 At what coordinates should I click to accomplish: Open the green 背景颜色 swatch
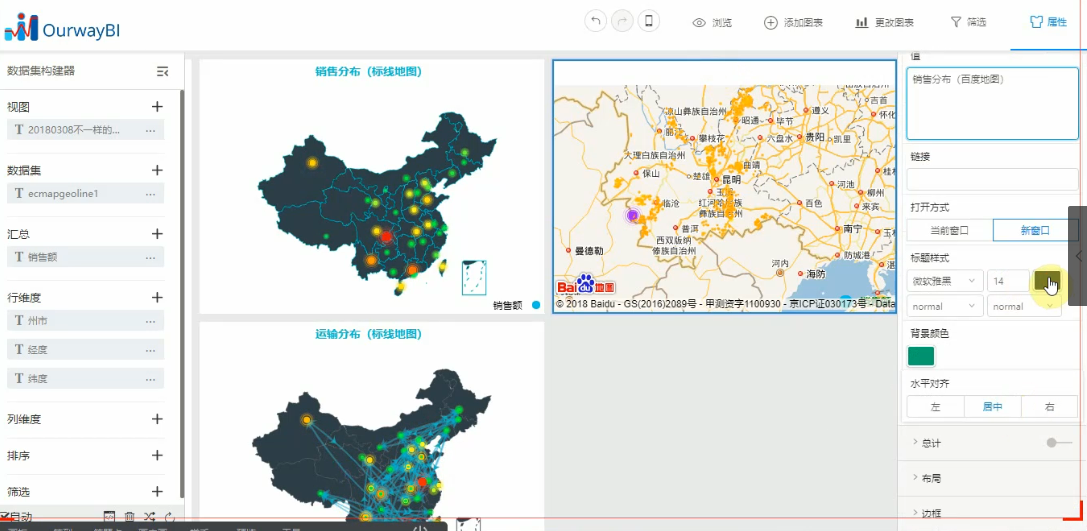tap(921, 356)
